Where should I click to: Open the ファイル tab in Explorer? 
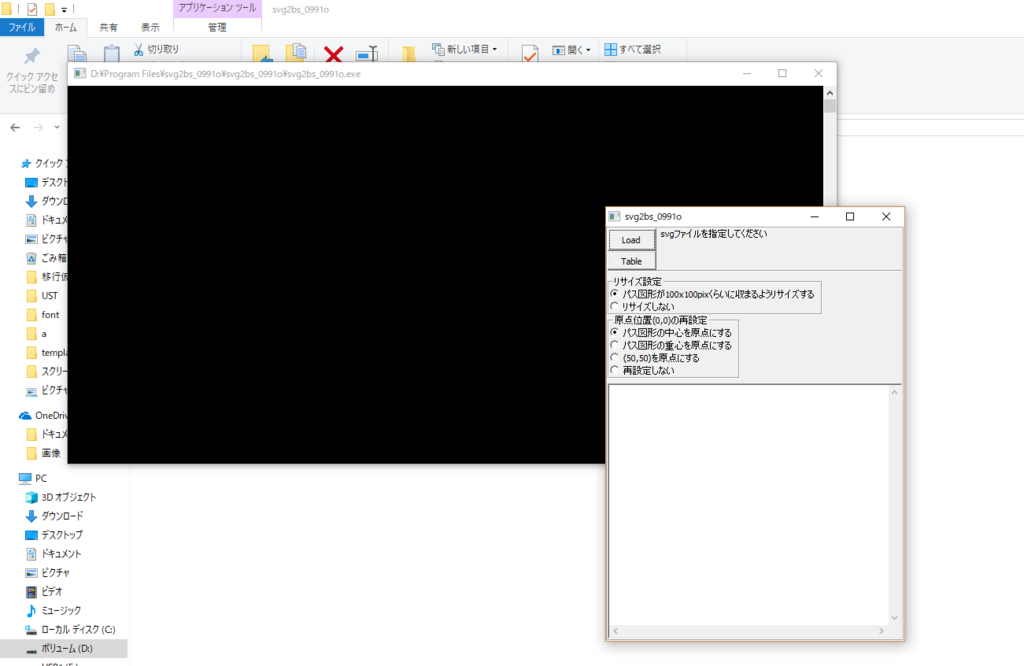[22, 27]
